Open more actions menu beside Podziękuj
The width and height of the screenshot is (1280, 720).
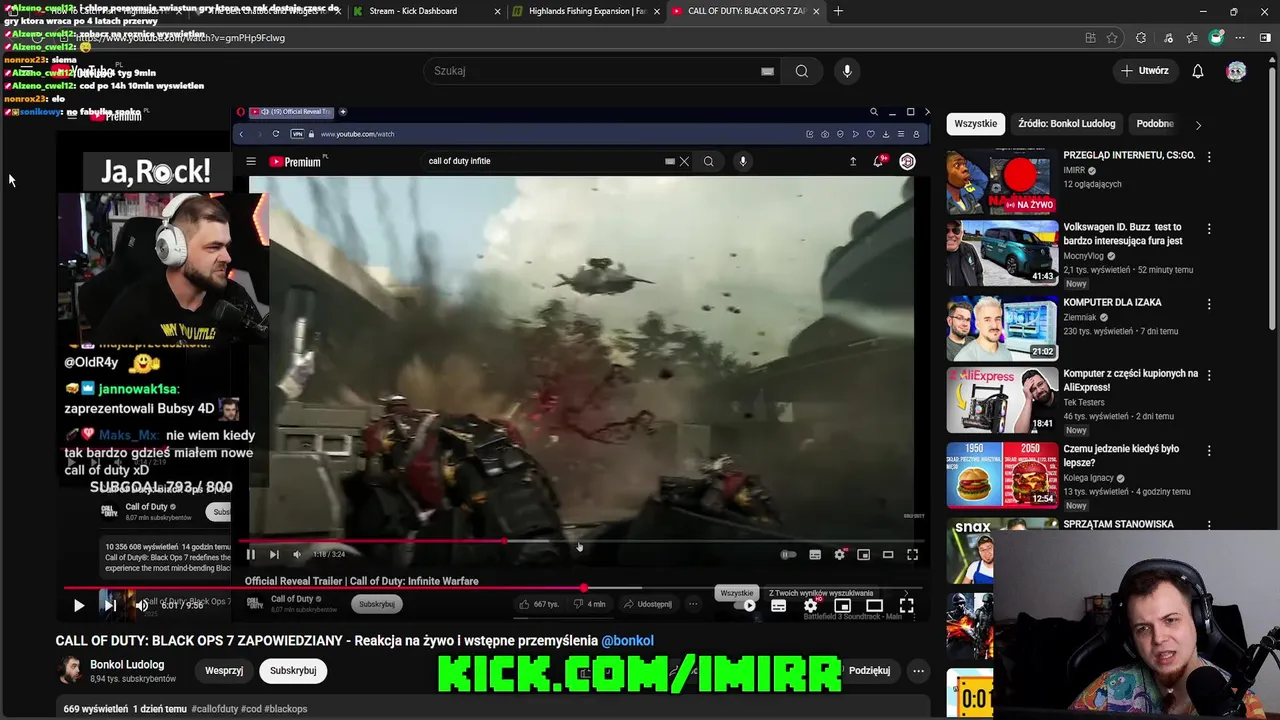(918, 671)
